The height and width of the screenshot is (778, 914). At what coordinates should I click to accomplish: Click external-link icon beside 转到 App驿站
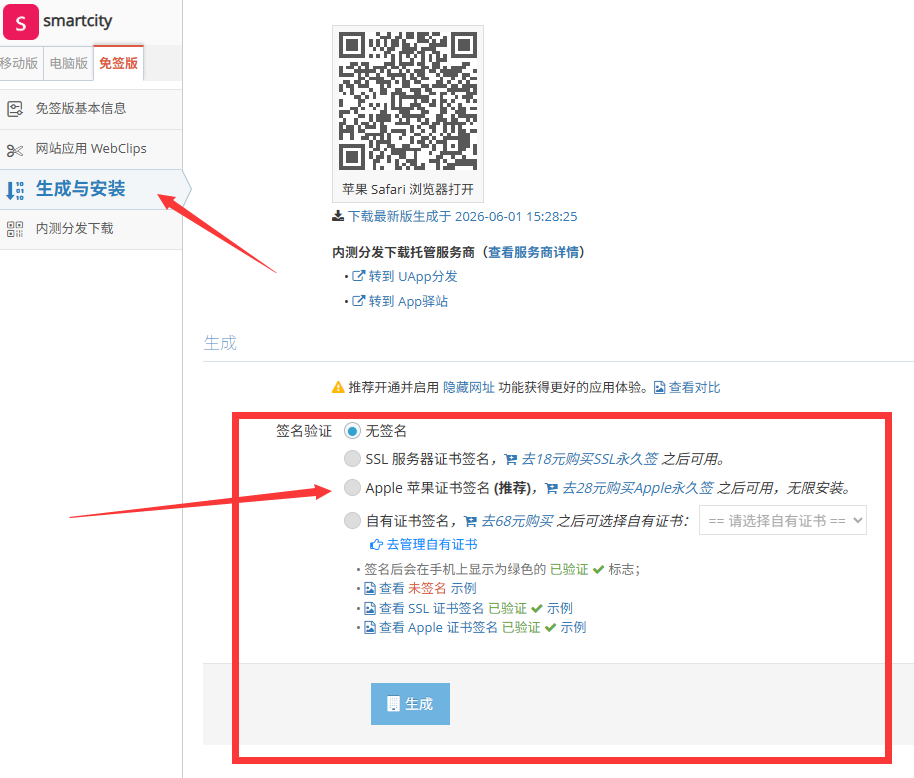click(x=358, y=301)
